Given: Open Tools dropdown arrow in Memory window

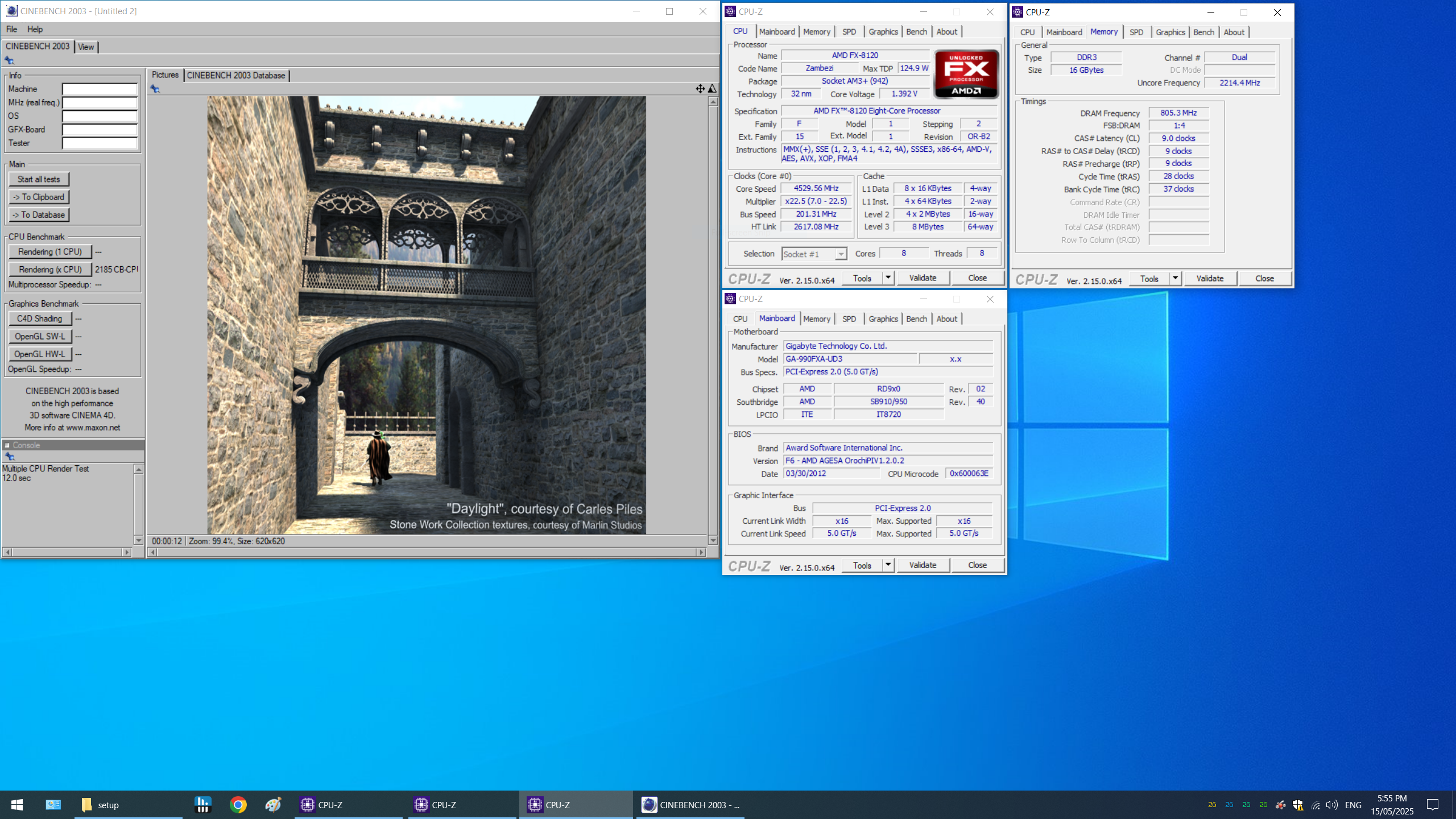Looking at the screenshot, I should pyautogui.click(x=1175, y=278).
